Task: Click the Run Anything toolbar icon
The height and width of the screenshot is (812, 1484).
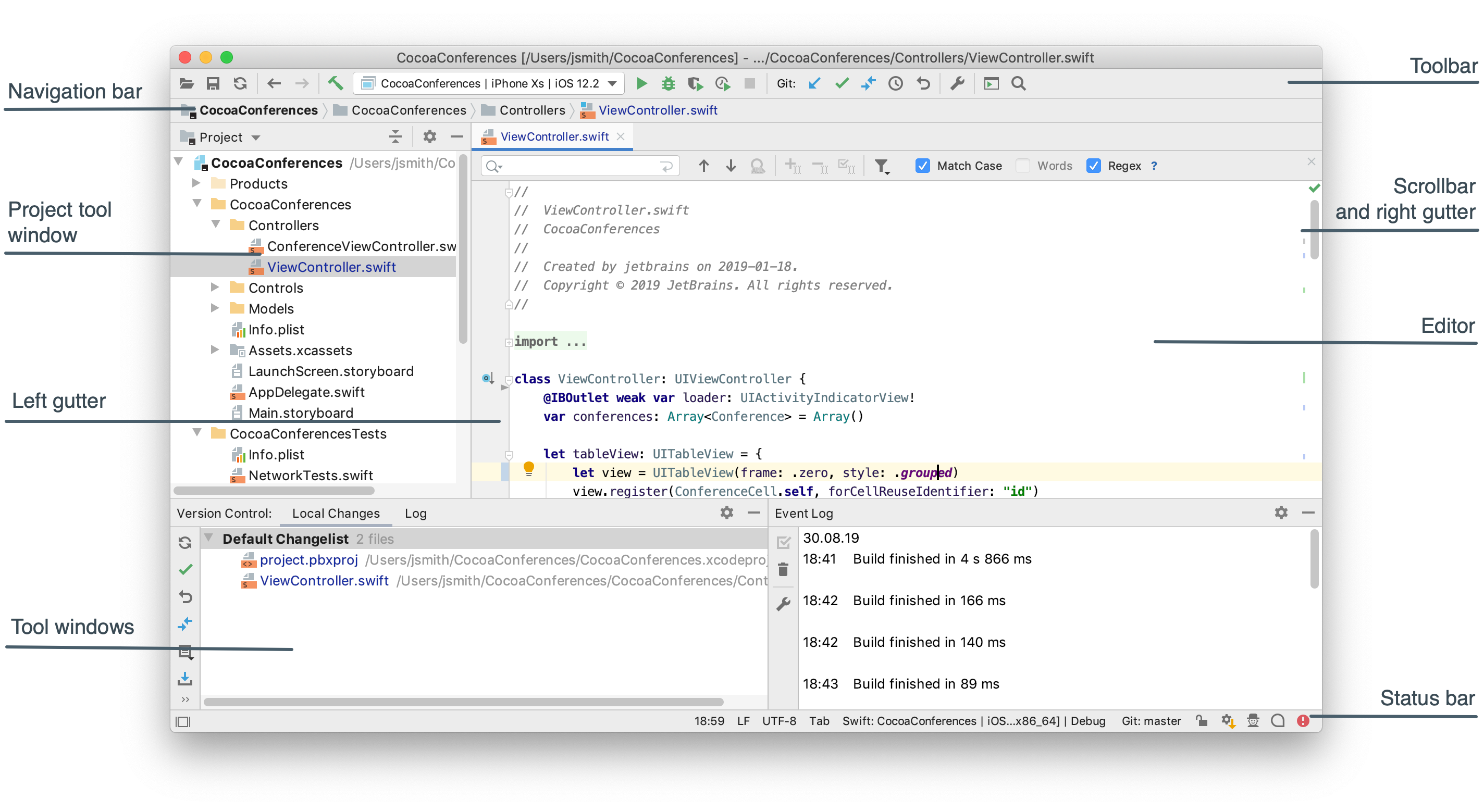Action: (x=991, y=83)
